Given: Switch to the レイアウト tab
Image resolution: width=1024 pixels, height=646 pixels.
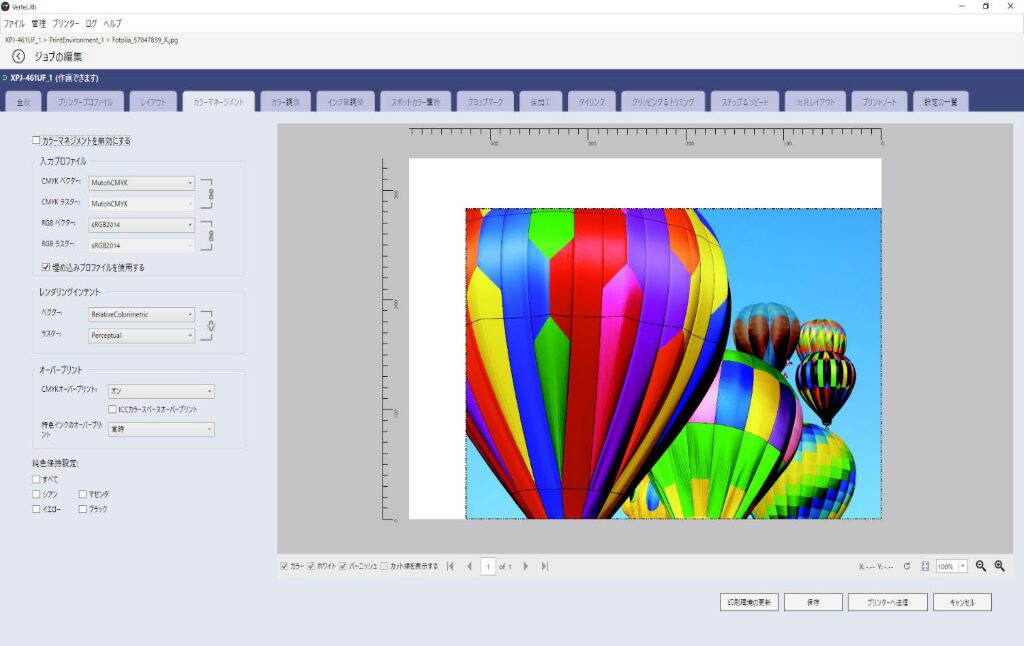Looking at the screenshot, I should 153,102.
